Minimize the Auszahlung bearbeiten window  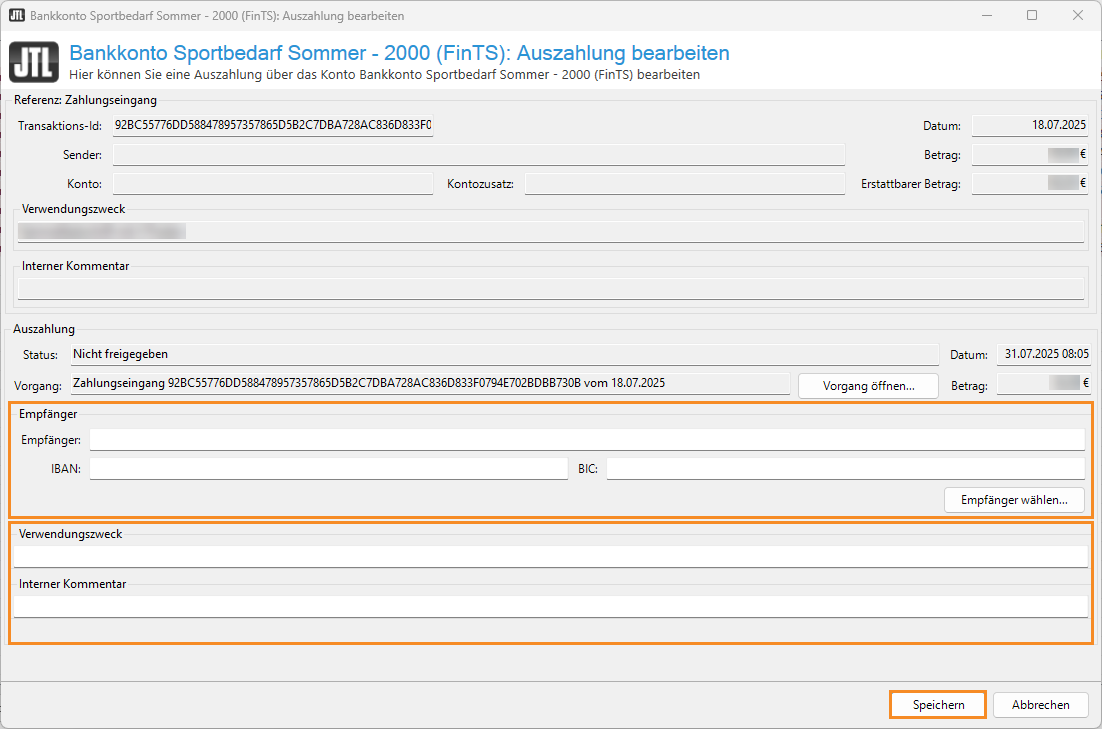[x=986, y=16]
